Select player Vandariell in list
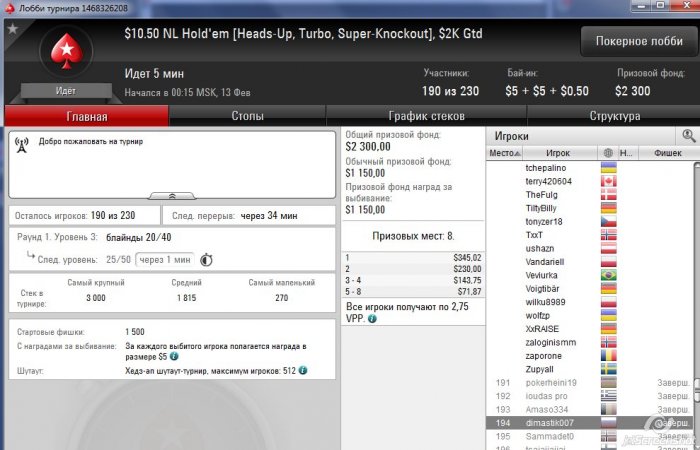The width and height of the screenshot is (700, 450). (590, 262)
